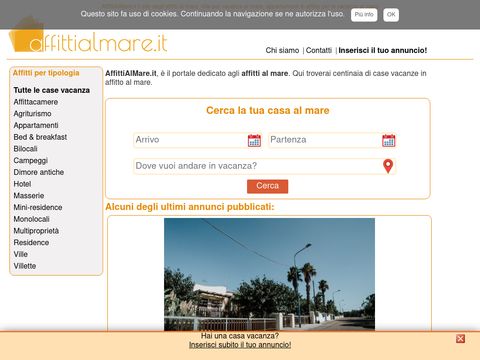Viewport: 480px width, 360px height.
Task: Accept cookies with the OK button
Action: 391,15
